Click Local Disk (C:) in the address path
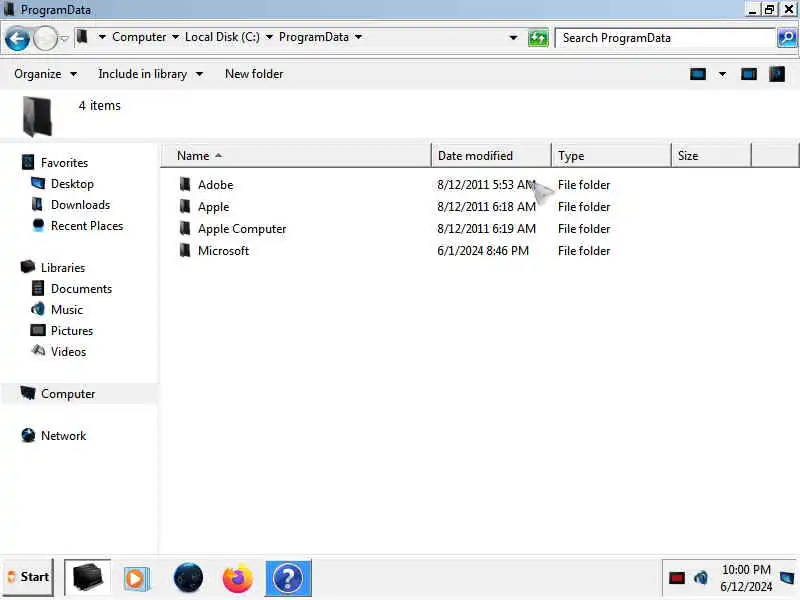The image size is (800, 600). 222,37
